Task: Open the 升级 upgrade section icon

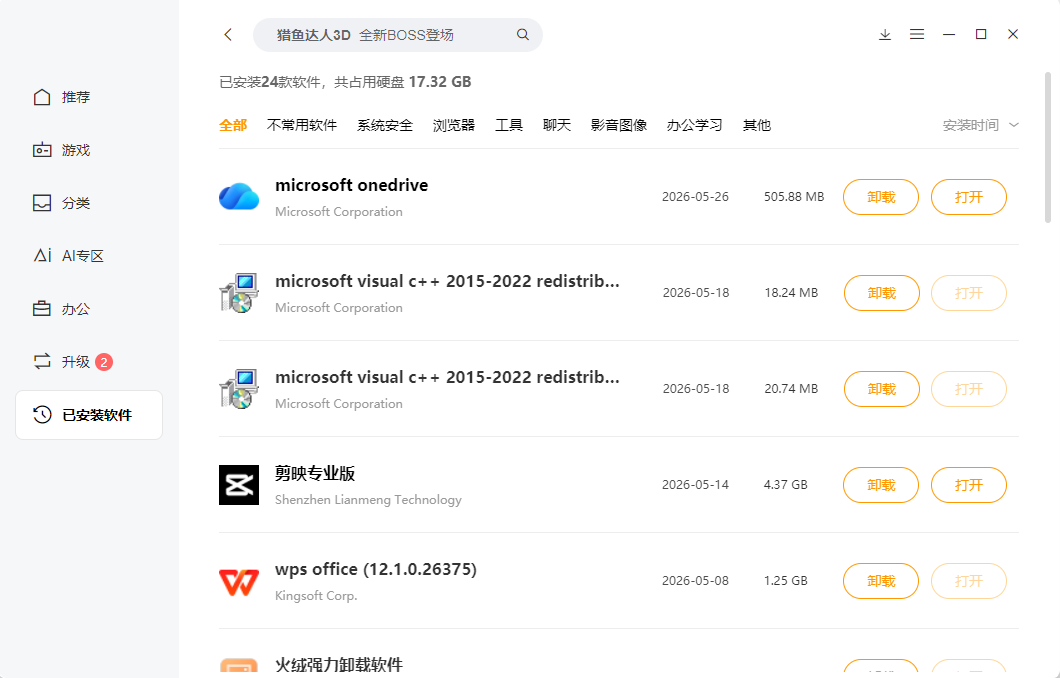Action: 42,362
